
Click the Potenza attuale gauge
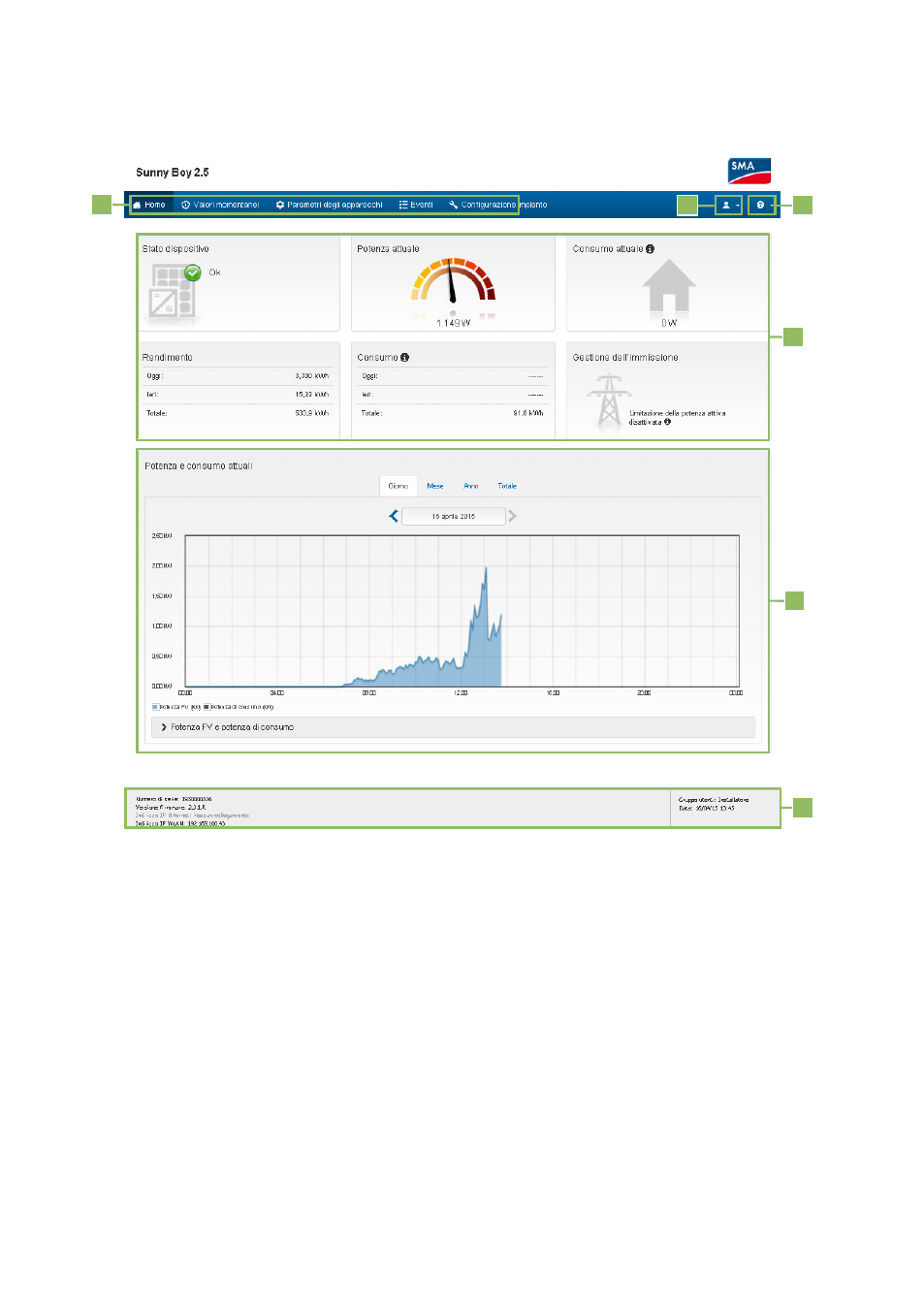point(453,281)
